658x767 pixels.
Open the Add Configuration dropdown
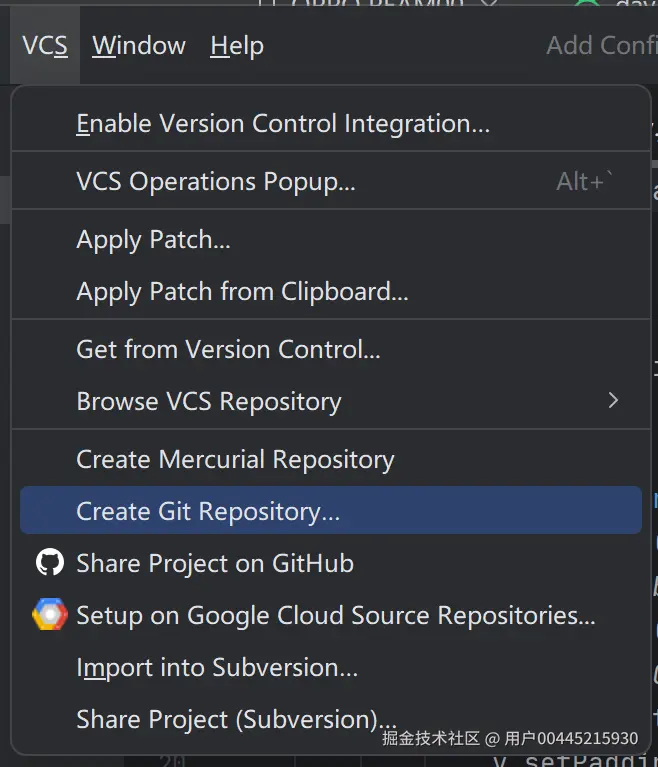point(600,45)
